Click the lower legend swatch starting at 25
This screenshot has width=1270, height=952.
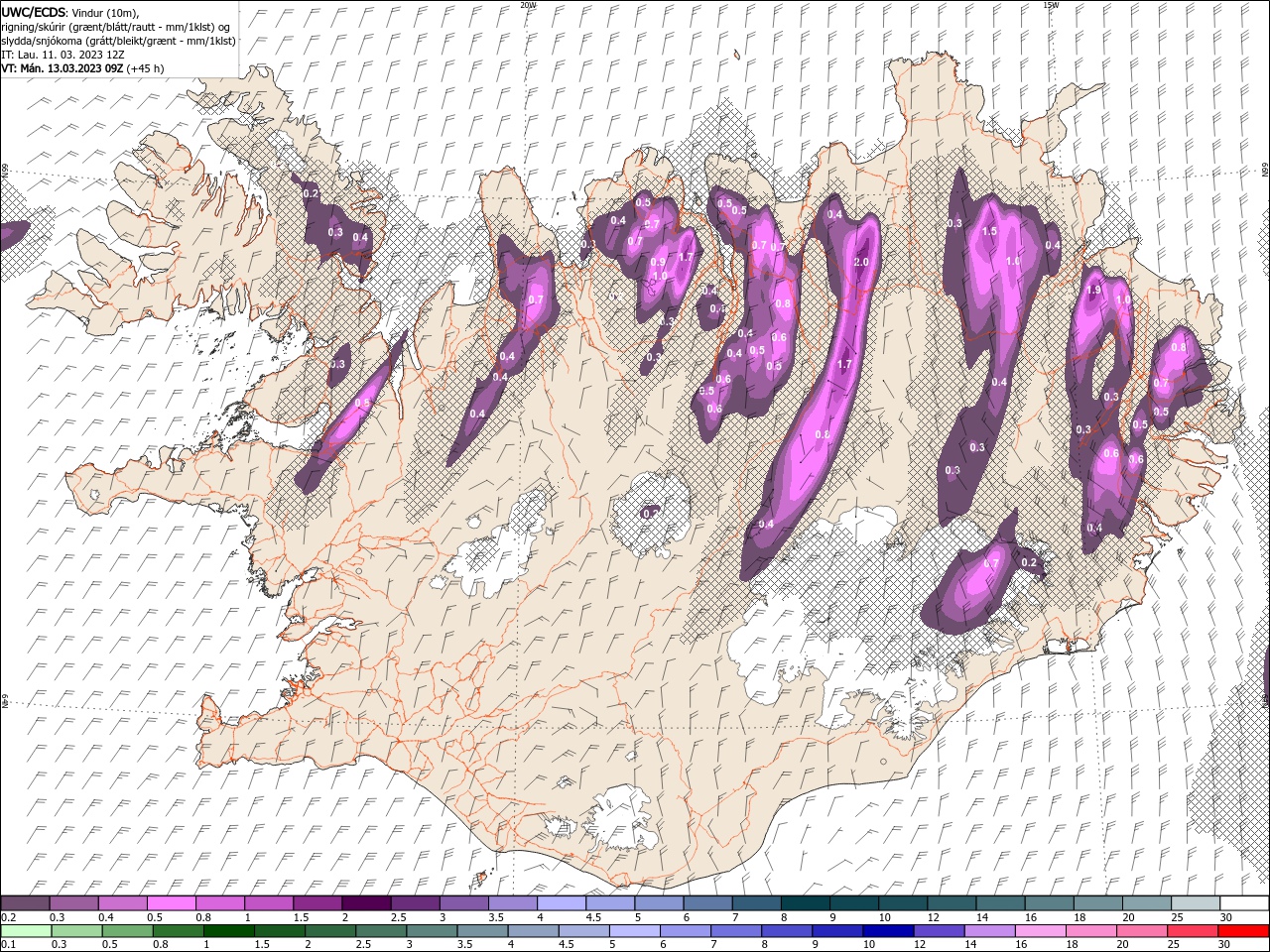coord(1192,930)
